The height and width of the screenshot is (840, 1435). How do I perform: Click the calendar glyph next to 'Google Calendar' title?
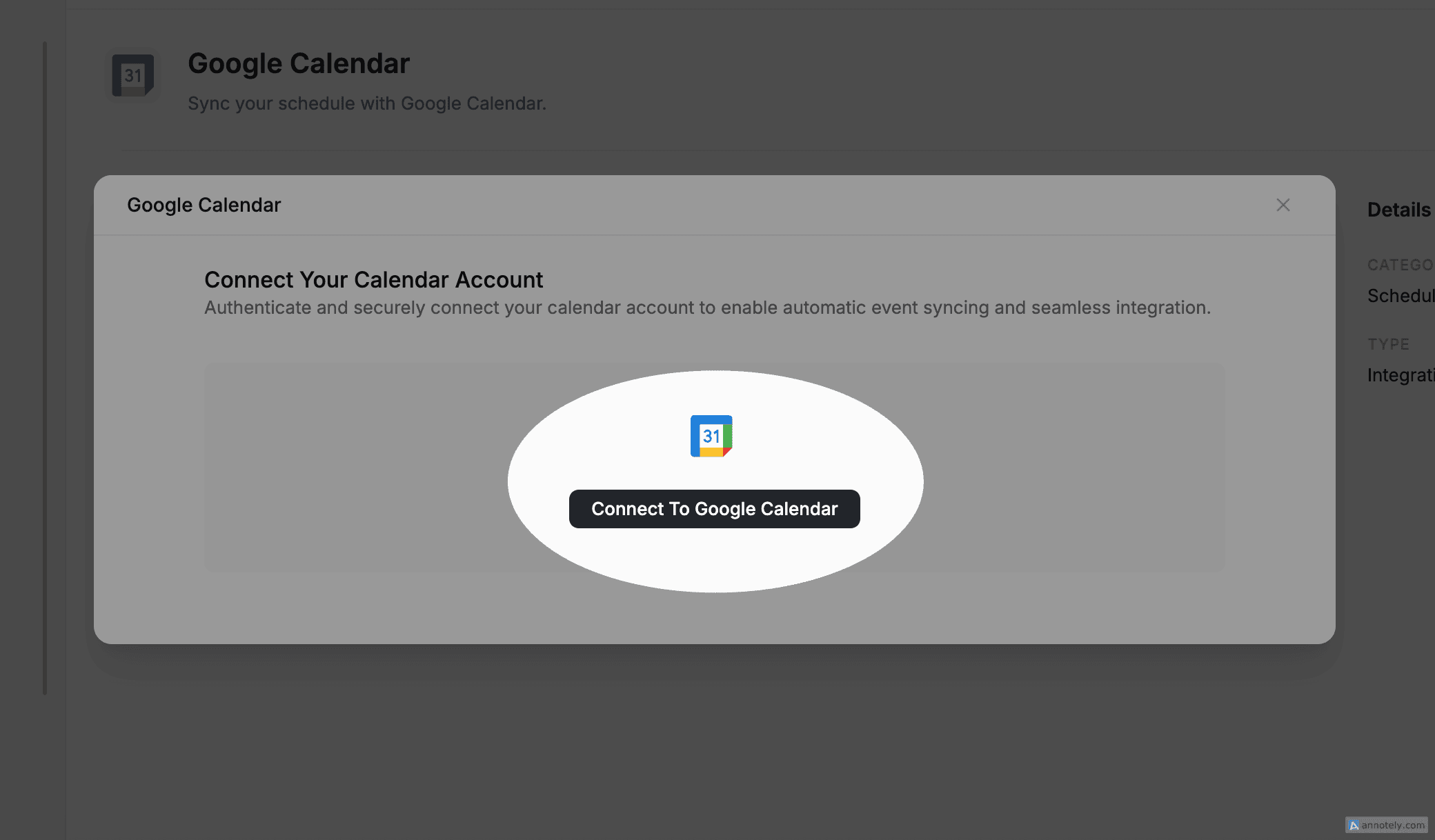coord(132,77)
